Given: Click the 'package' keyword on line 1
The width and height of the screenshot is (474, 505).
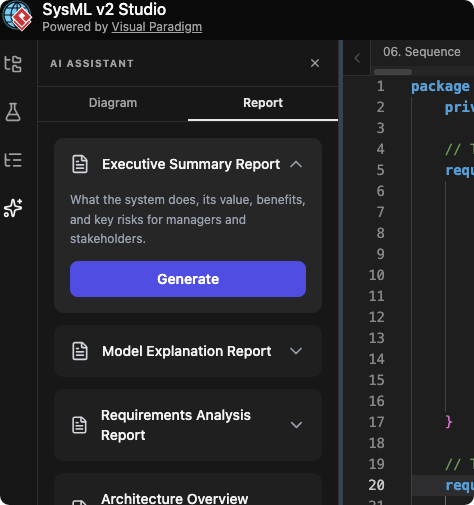Looking at the screenshot, I should [x=440, y=86].
